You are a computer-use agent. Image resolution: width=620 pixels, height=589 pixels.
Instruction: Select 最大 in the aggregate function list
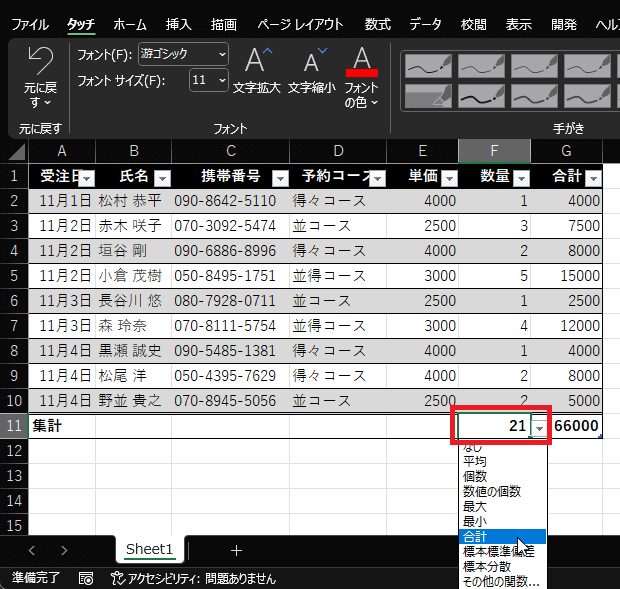pos(475,506)
